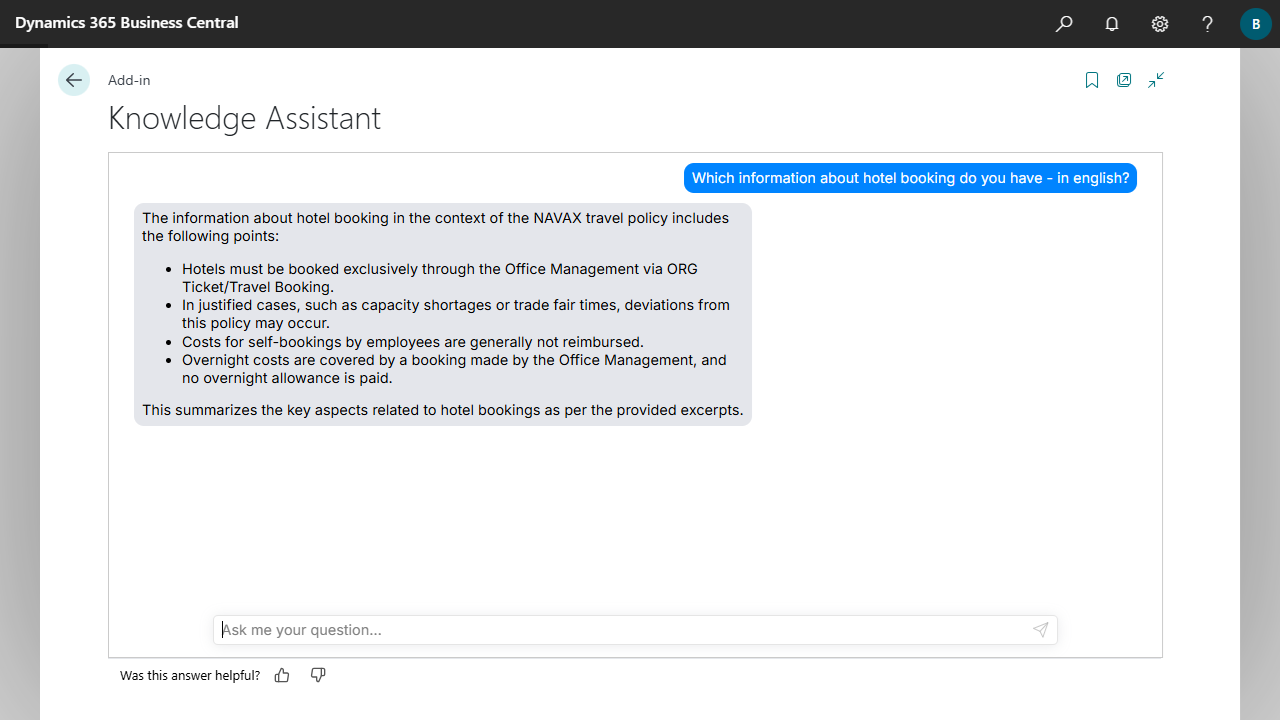Open the notifications bell
The height and width of the screenshot is (720, 1280).
tap(1112, 24)
